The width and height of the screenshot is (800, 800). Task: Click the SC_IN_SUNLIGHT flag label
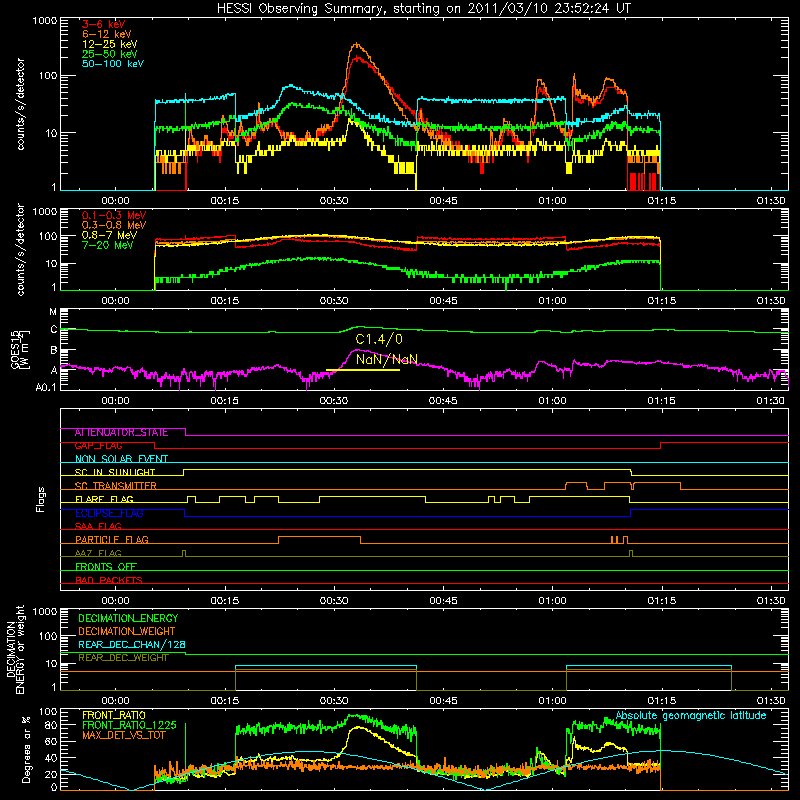coord(115,472)
